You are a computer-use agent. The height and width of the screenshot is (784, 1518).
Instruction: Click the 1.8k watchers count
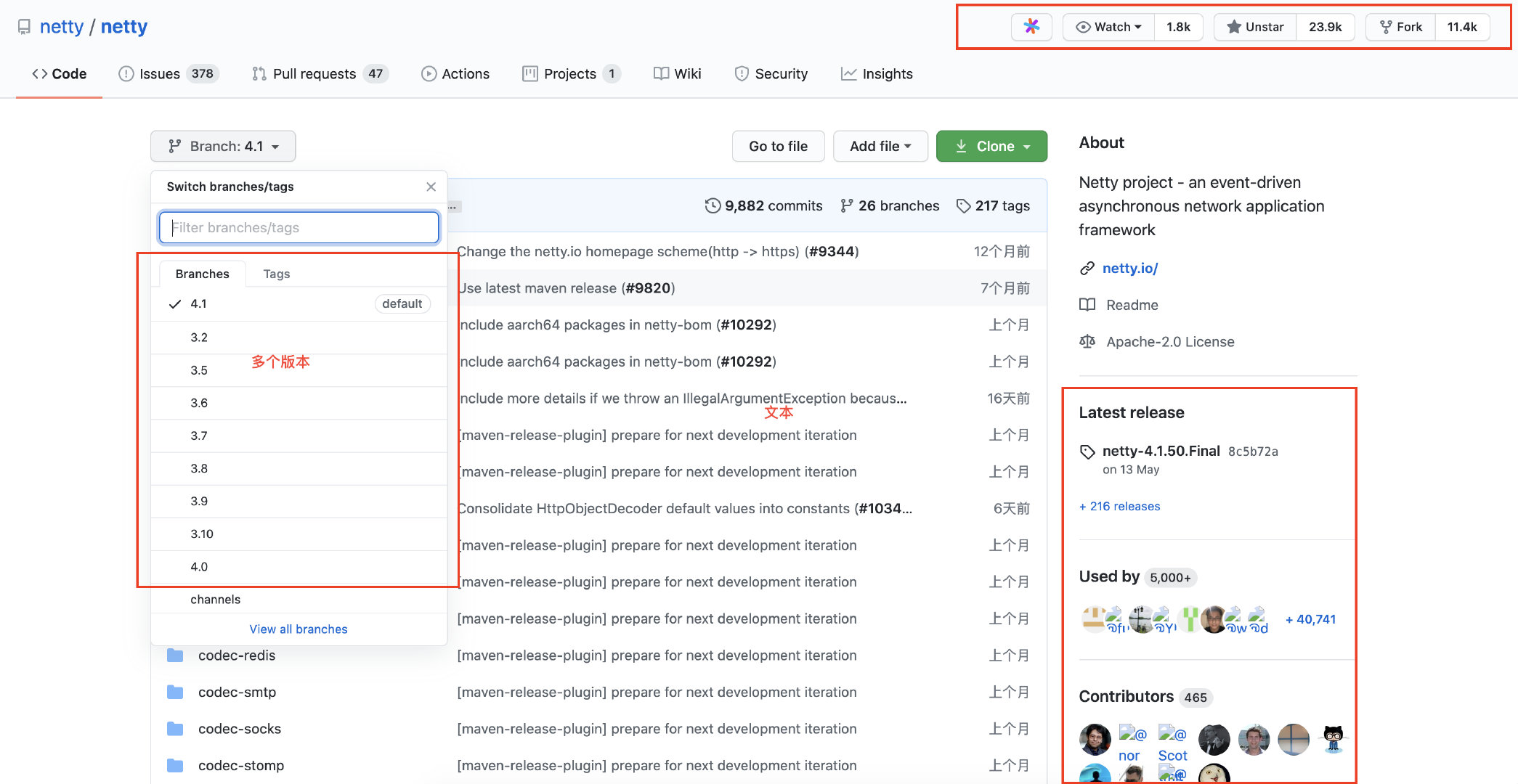[1178, 27]
